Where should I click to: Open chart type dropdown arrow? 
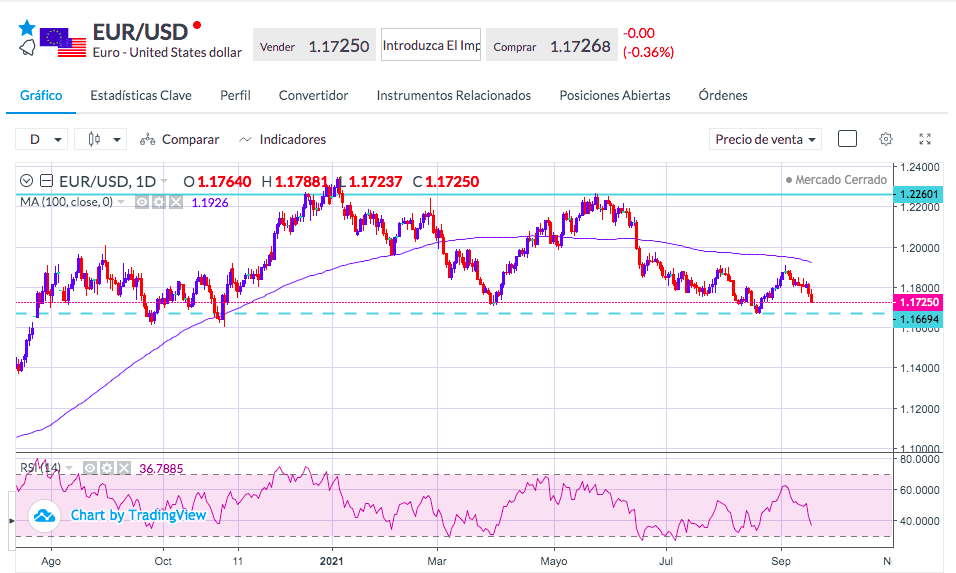pyautogui.click(x=116, y=140)
